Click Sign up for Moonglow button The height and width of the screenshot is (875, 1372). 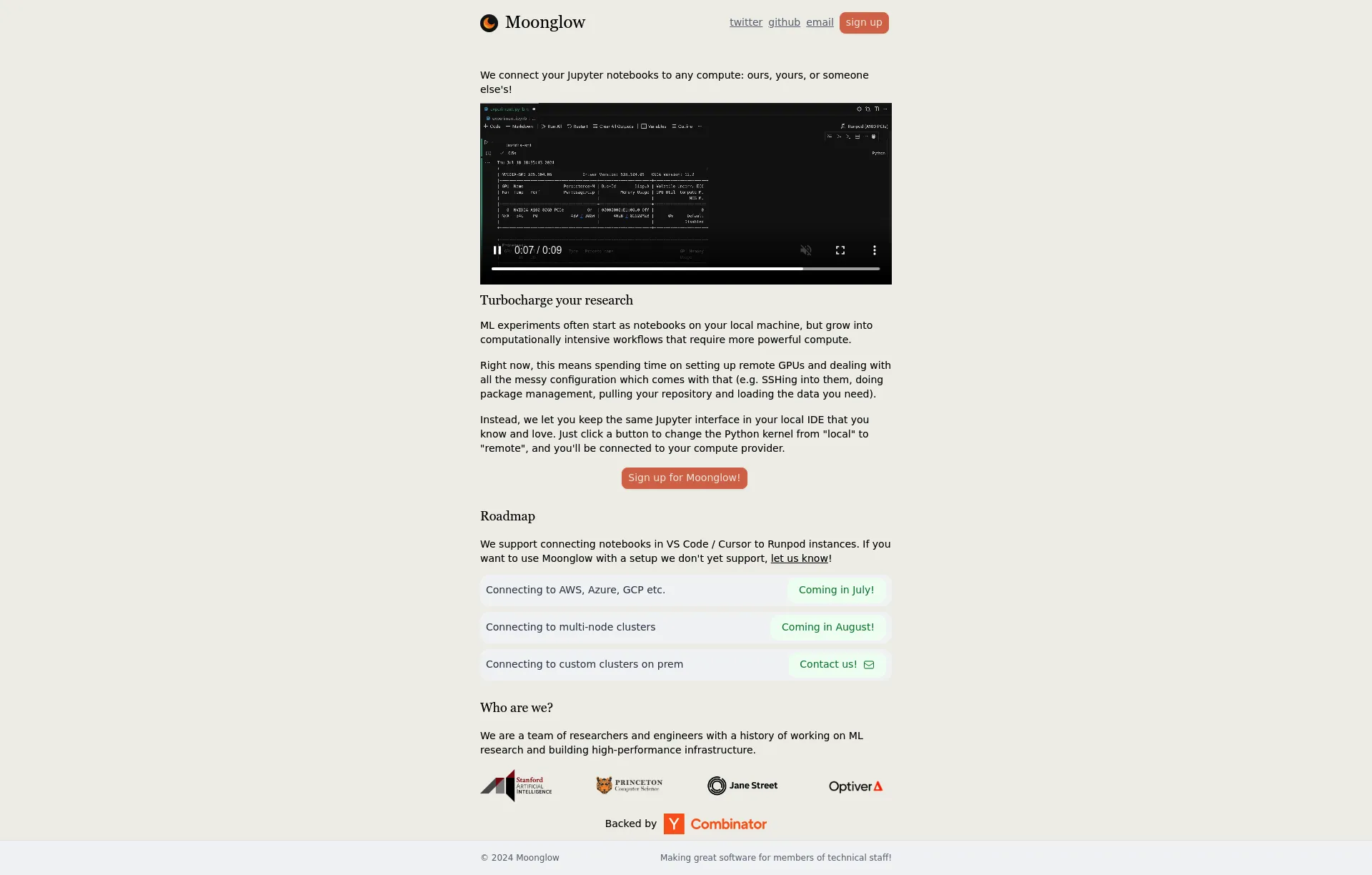click(684, 477)
